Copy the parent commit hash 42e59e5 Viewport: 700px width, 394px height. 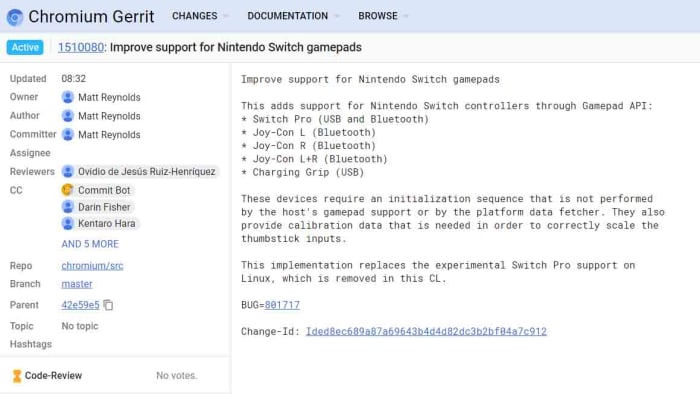(x=108, y=305)
